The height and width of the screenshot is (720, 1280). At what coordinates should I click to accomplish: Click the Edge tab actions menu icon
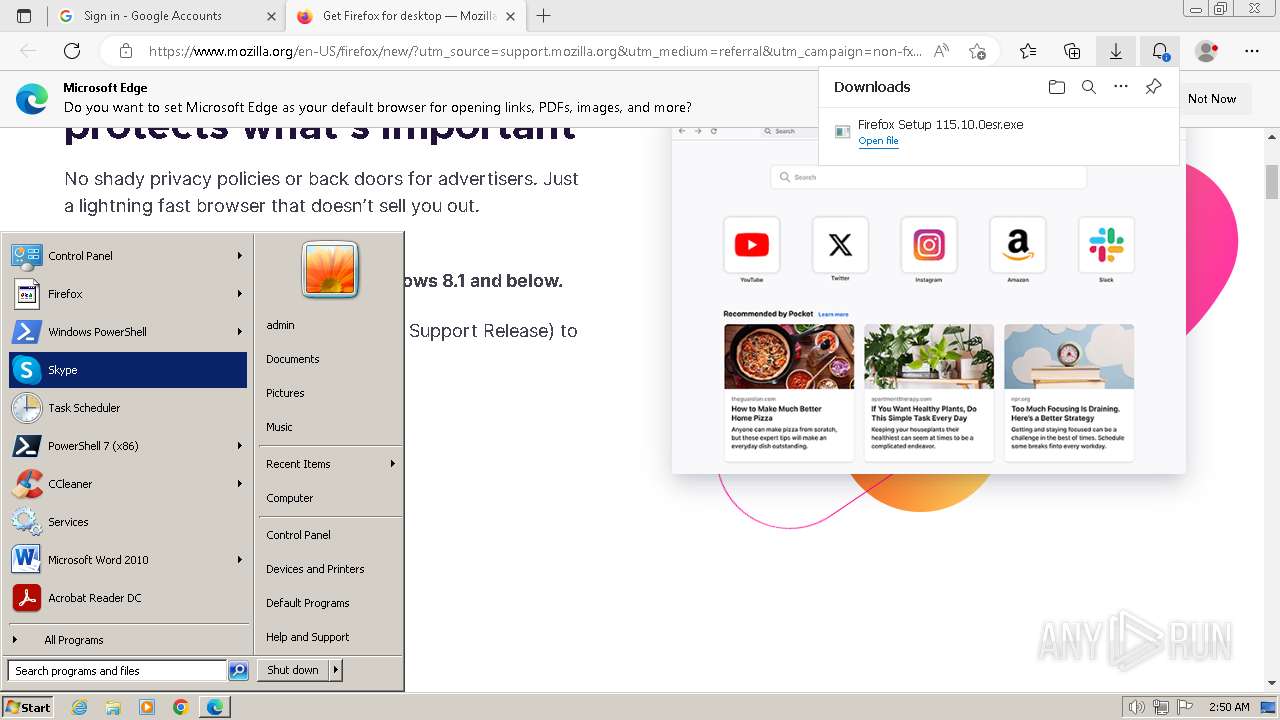click(x=24, y=16)
